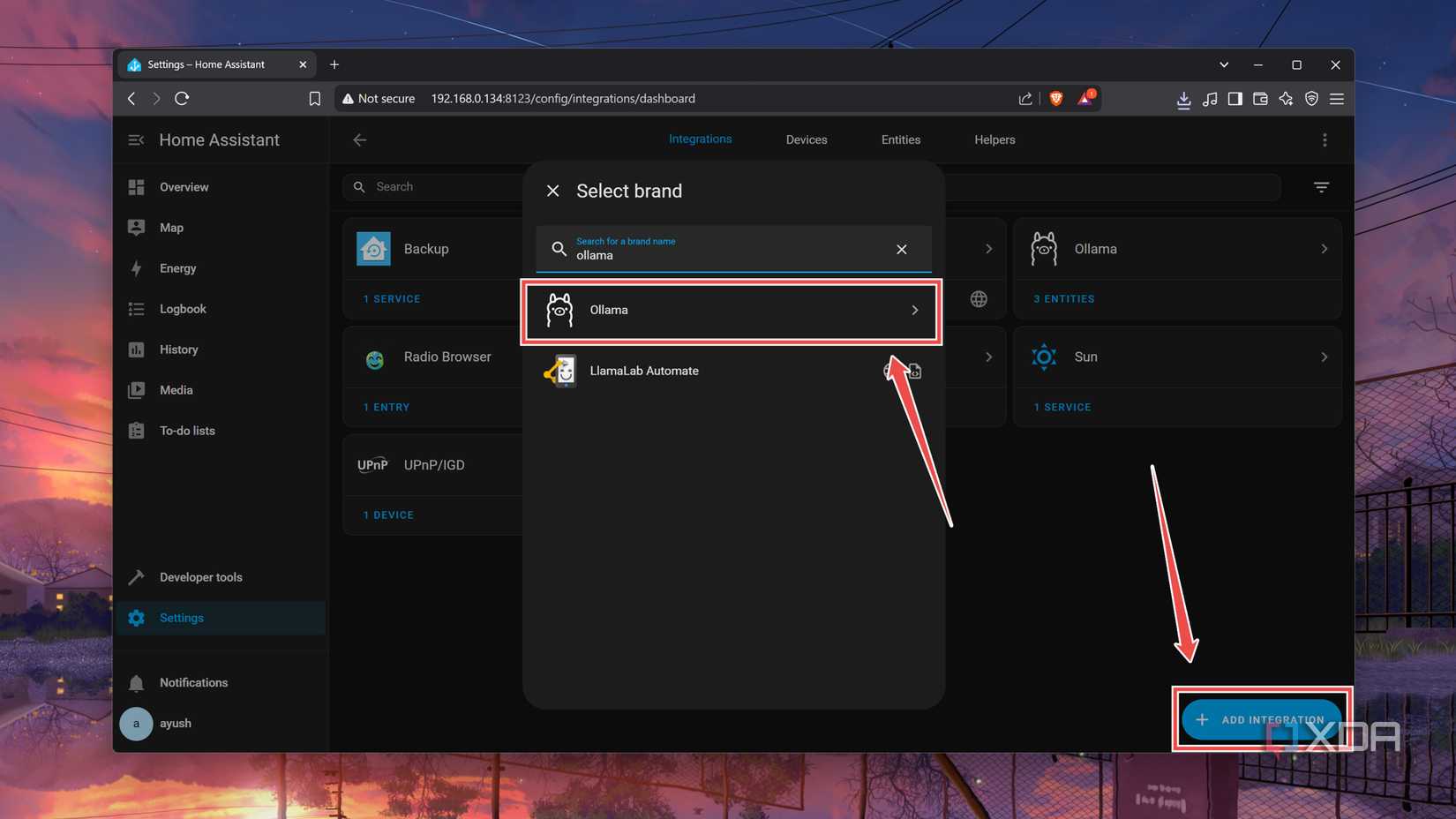Open To-do lists
1456x819 pixels.
pyautogui.click(x=221, y=431)
